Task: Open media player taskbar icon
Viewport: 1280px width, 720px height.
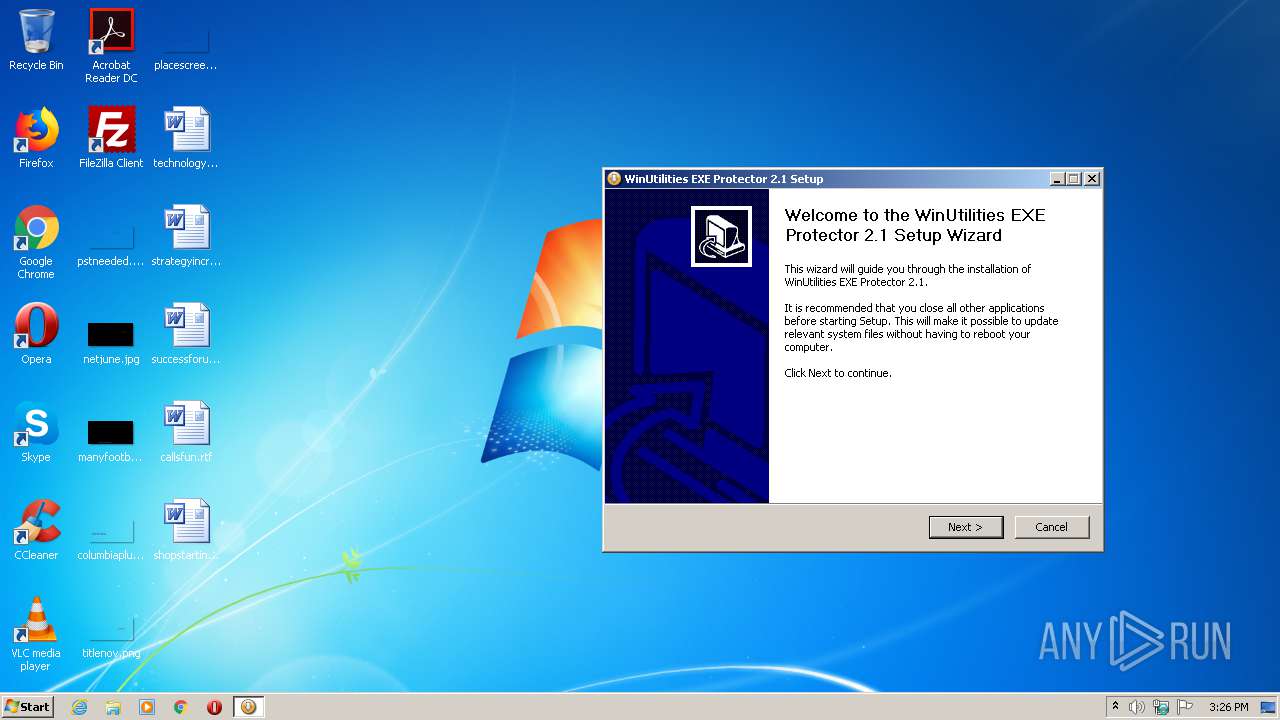Action: coord(147,707)
